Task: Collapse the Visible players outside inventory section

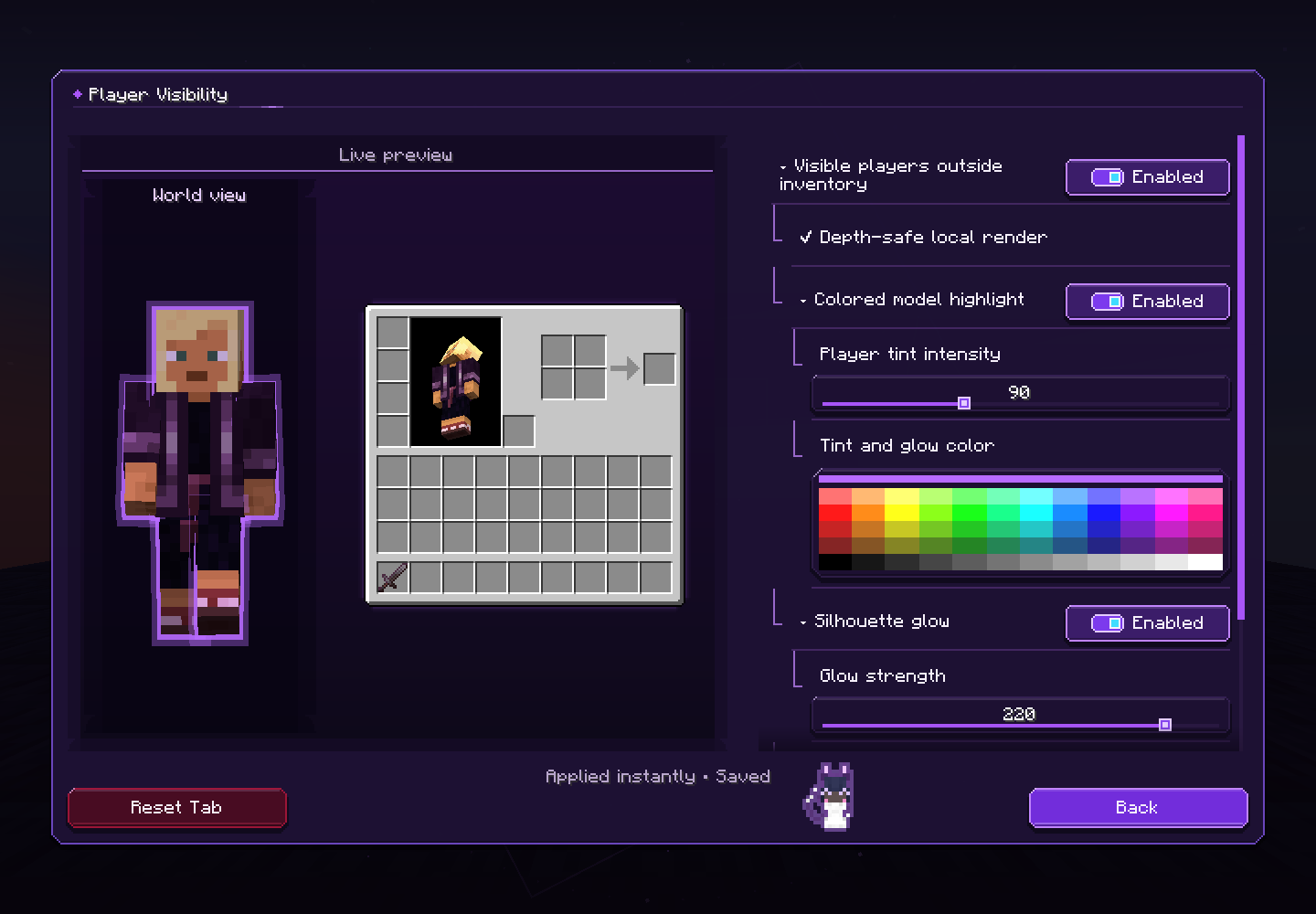Action: (x=783, y=167)
